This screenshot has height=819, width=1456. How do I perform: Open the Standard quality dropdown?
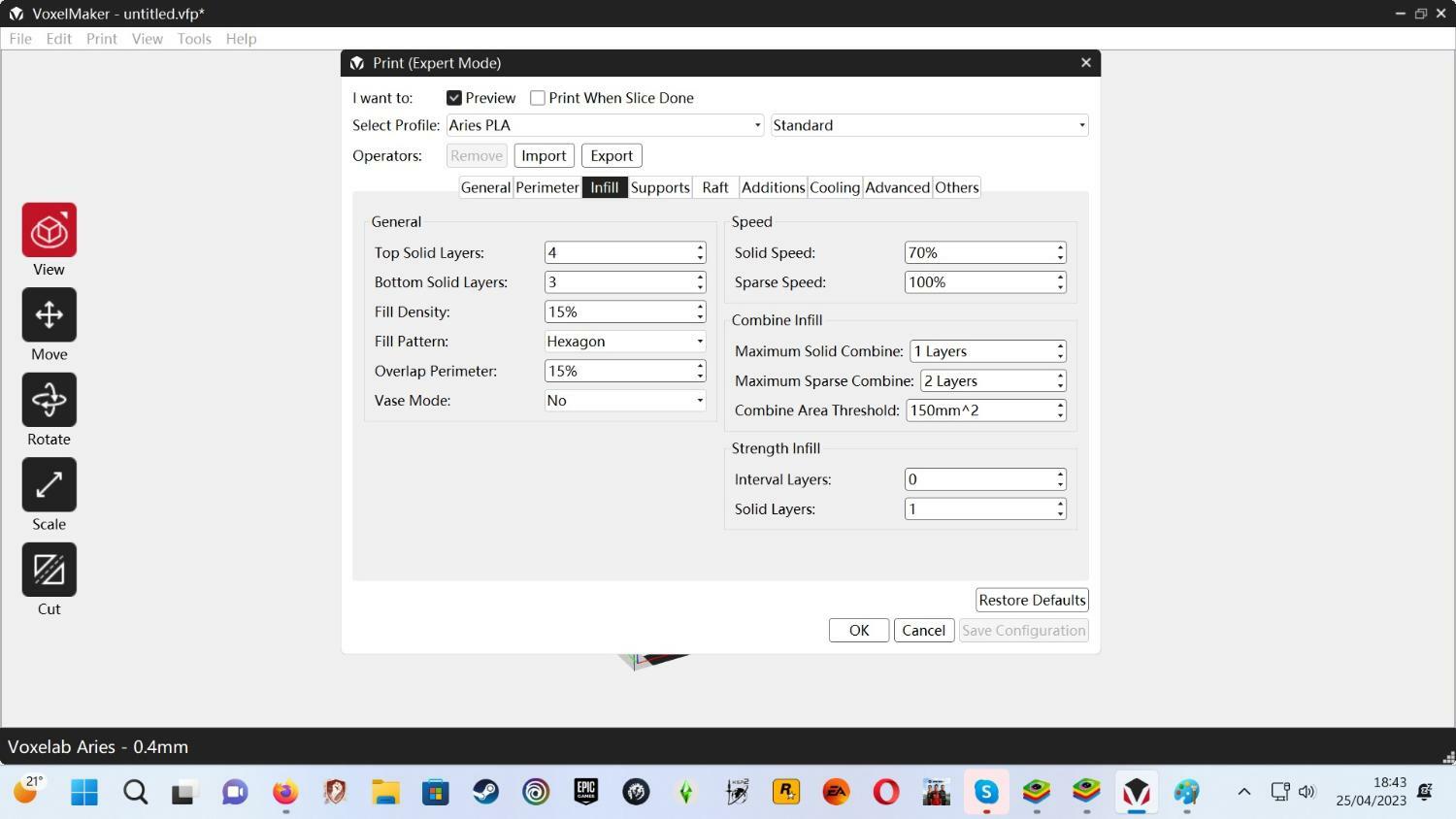point(929,125)
